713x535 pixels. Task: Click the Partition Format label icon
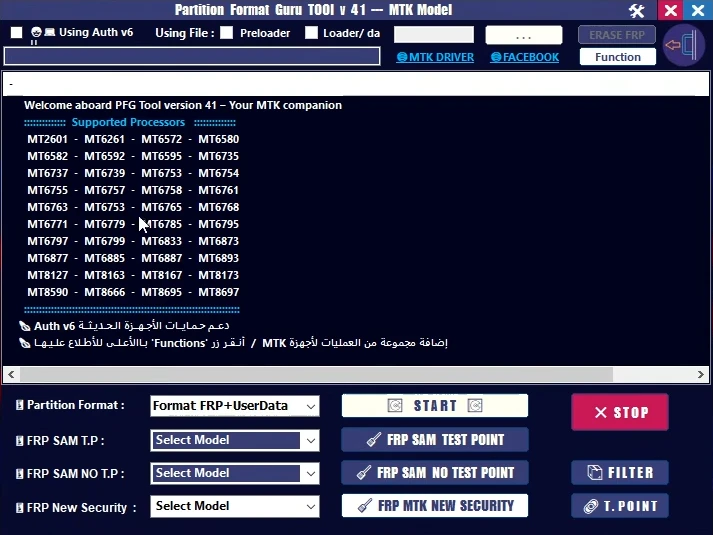[x=20, y=405]
